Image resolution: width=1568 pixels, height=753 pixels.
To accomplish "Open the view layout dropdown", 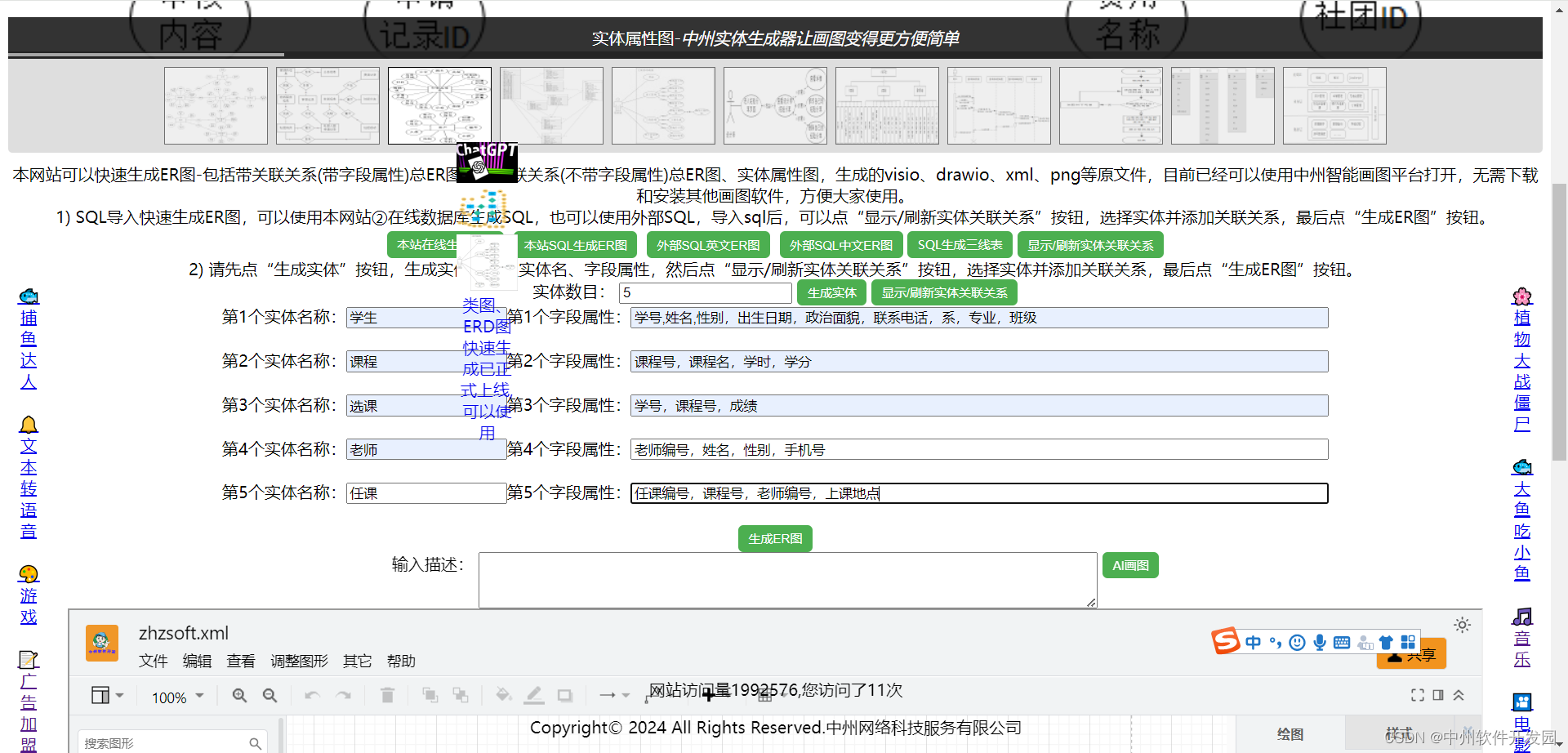I will click(x=107, y=695).
